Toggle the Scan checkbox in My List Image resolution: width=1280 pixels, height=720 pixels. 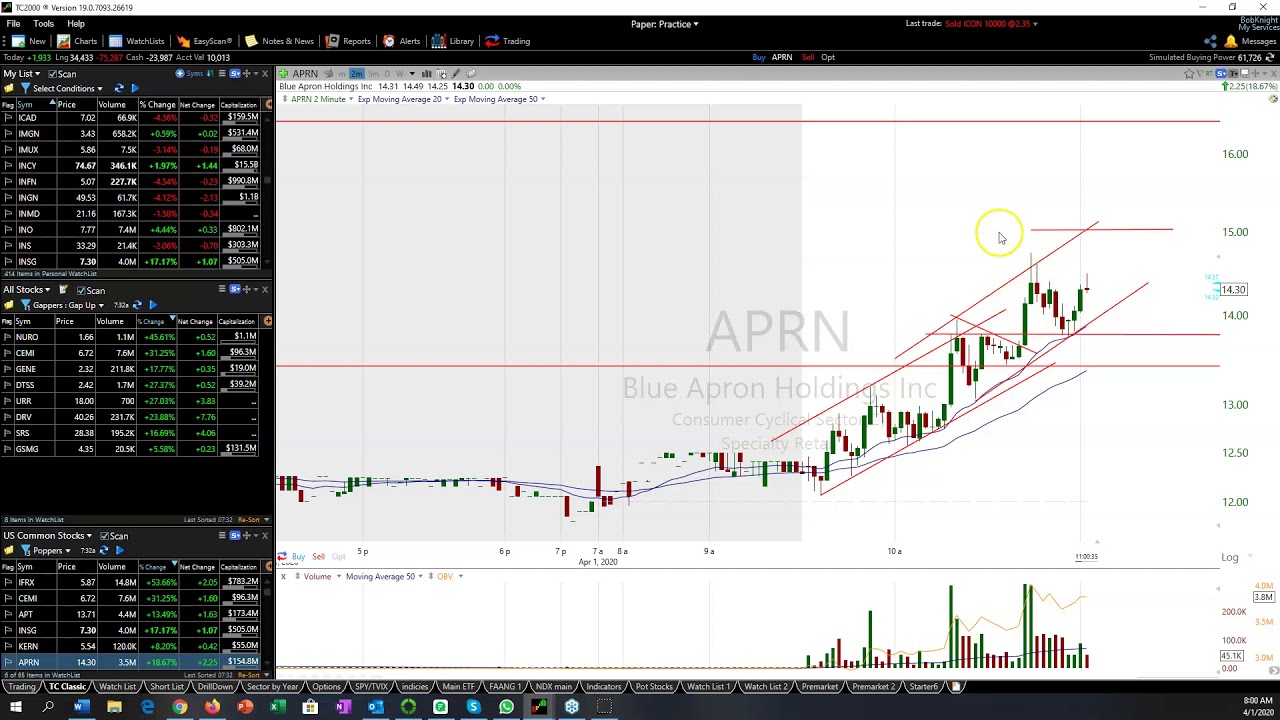52,74
